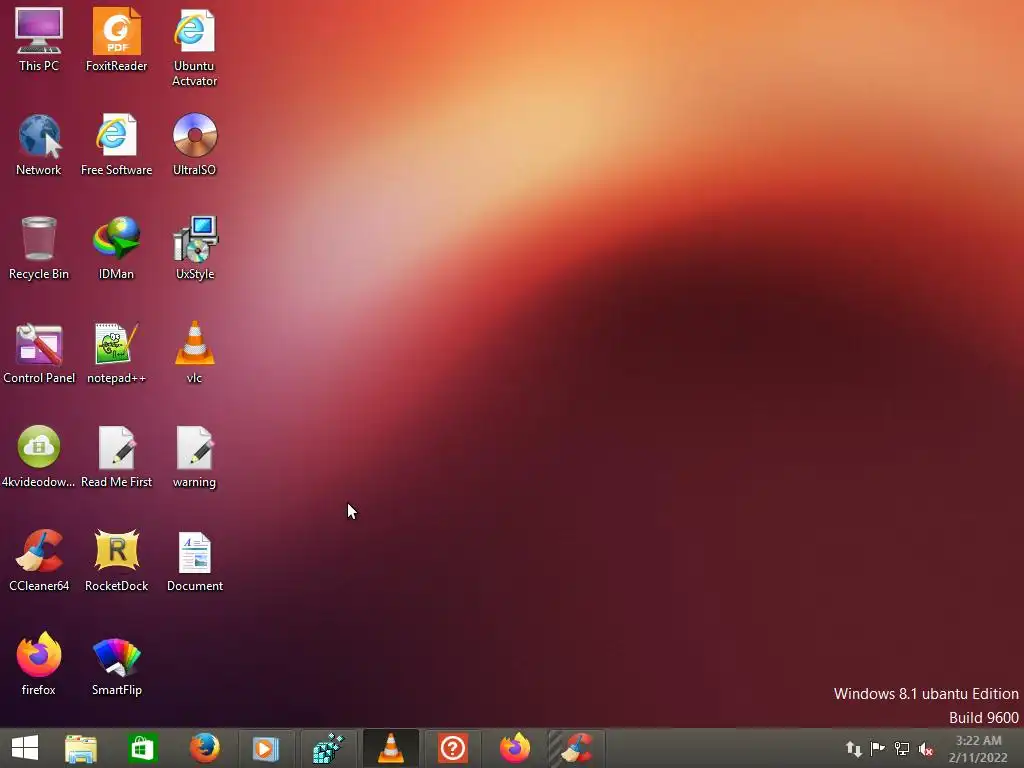Open red question mark help taskbar icon
The image size is (1024, 768).
(x=453, y=748)
